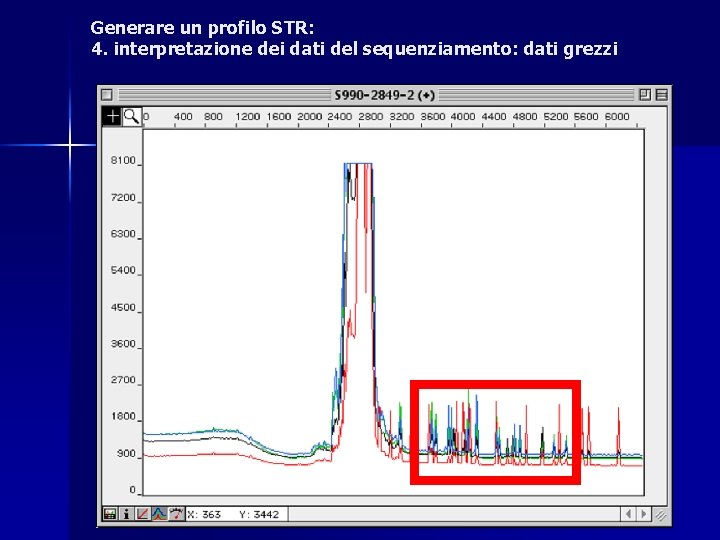This screenshot has height=540, width=720.
Task: Click the 4500 value on vertical axis
Action: click(123, 307)
